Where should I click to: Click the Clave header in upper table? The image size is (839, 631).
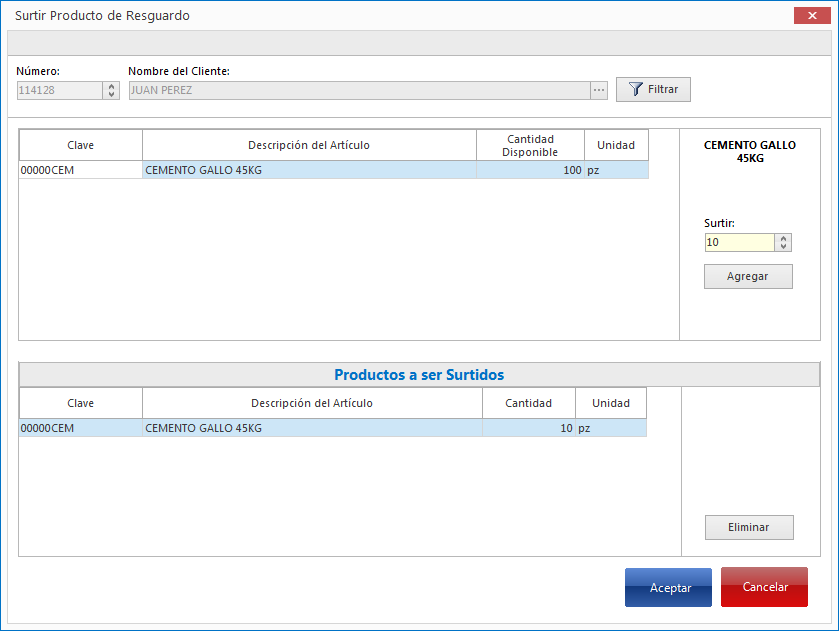(x=81, y=145)
